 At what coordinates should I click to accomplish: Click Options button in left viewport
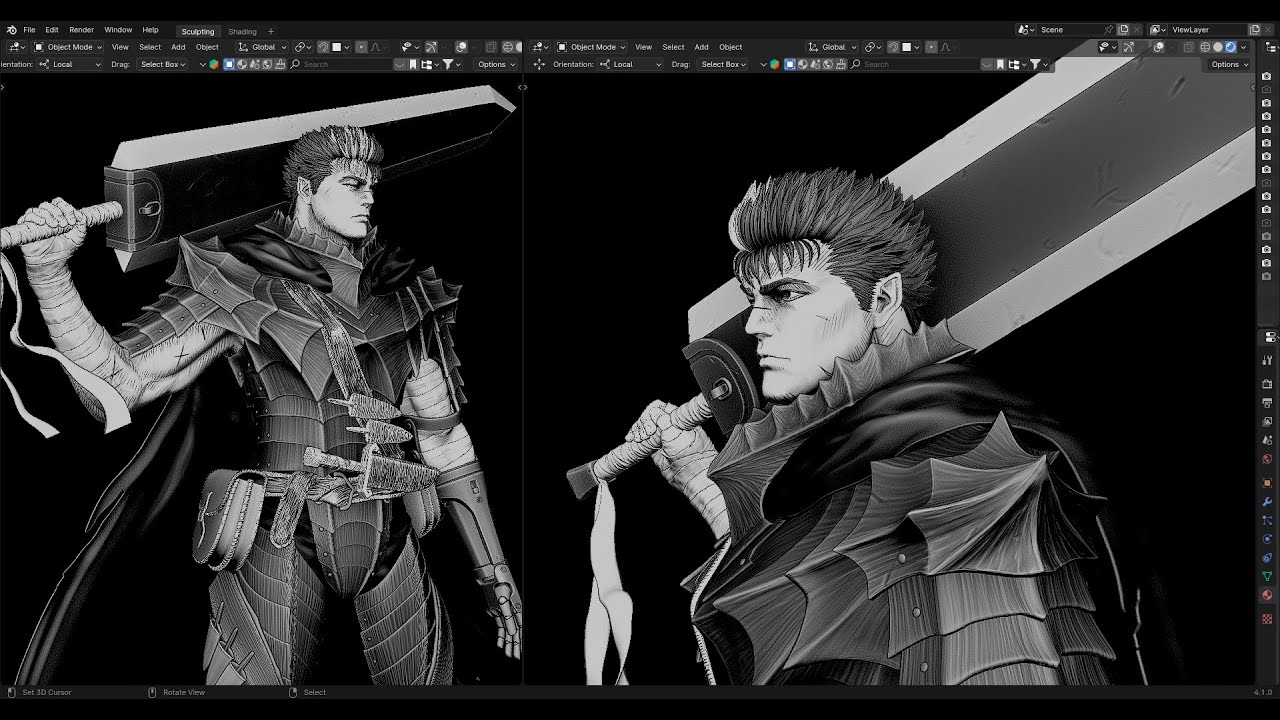(x=495, y=64)
